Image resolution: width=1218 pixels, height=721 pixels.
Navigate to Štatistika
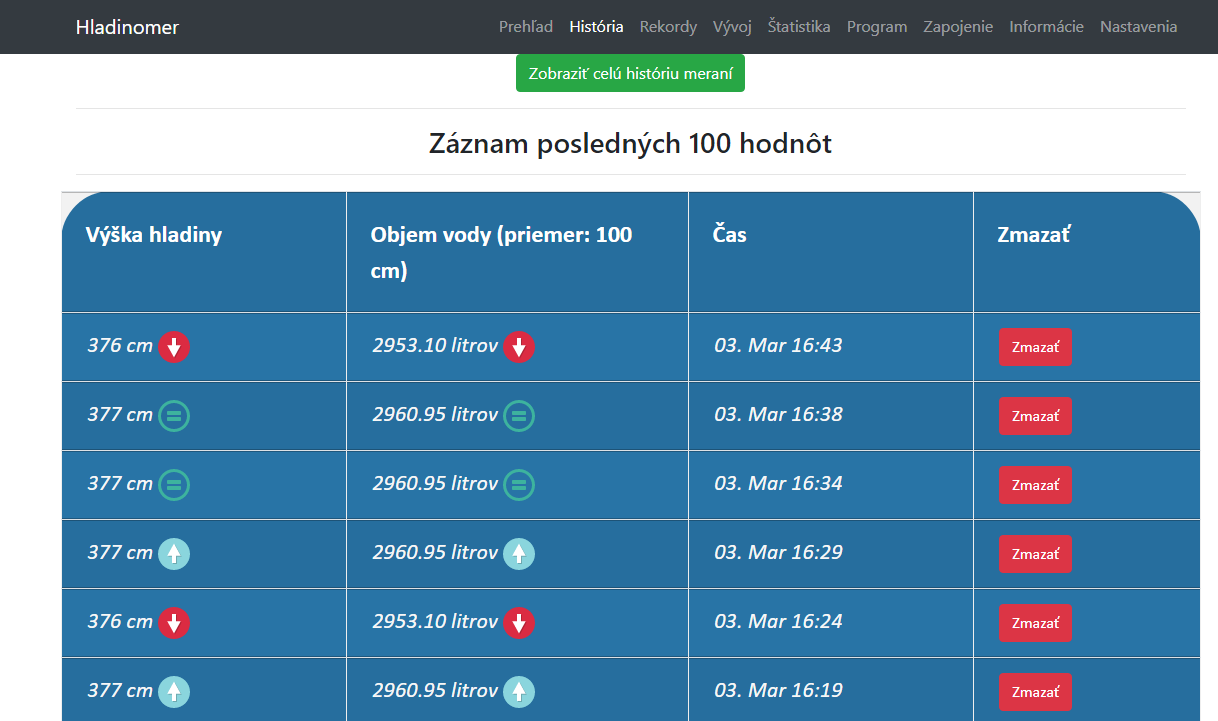pos(799,27)
